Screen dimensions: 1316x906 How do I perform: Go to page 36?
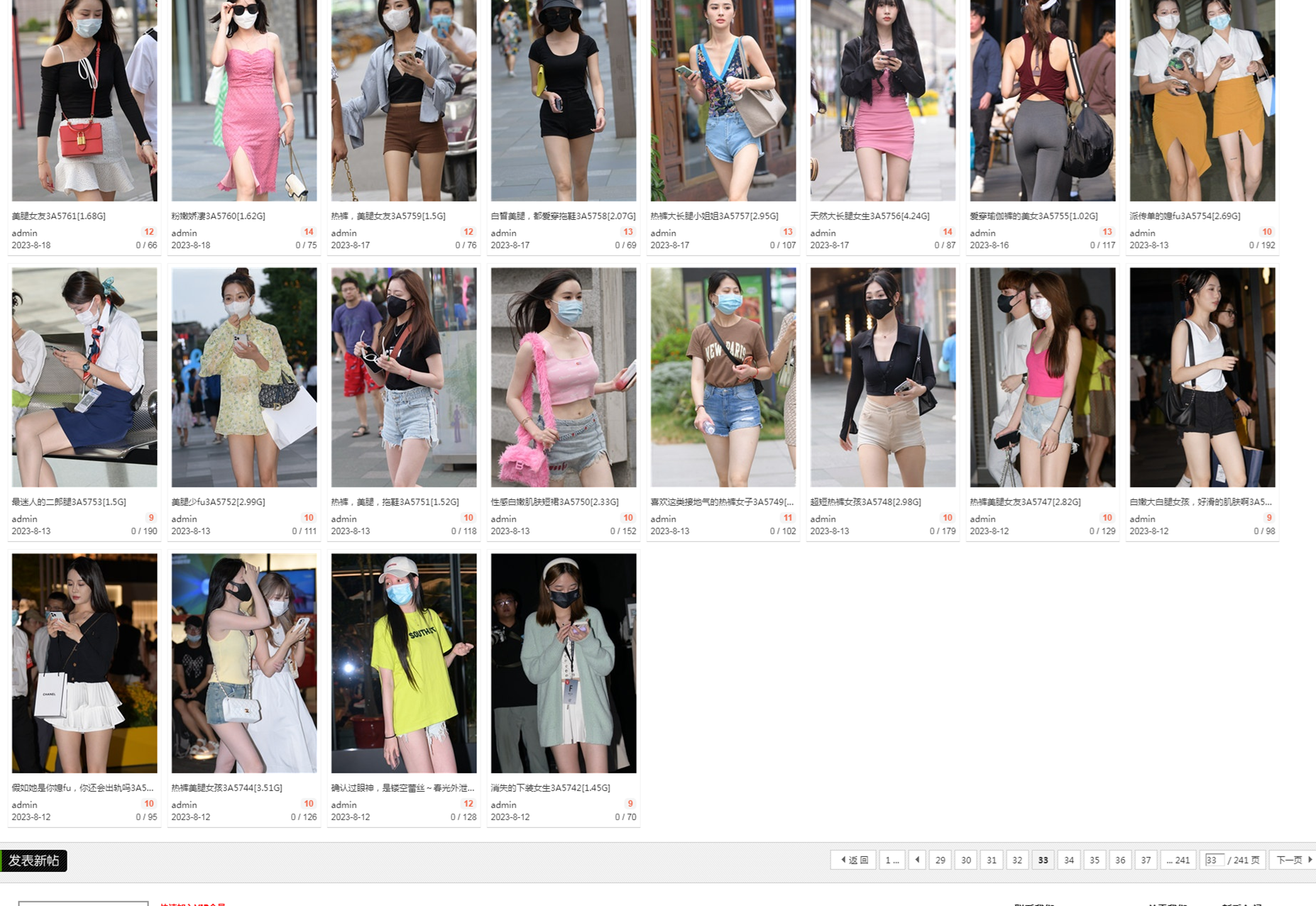point(1120,860)
